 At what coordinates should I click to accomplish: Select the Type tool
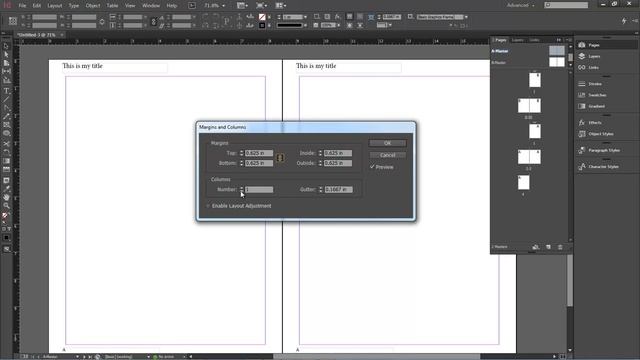(x=6, y=91)
